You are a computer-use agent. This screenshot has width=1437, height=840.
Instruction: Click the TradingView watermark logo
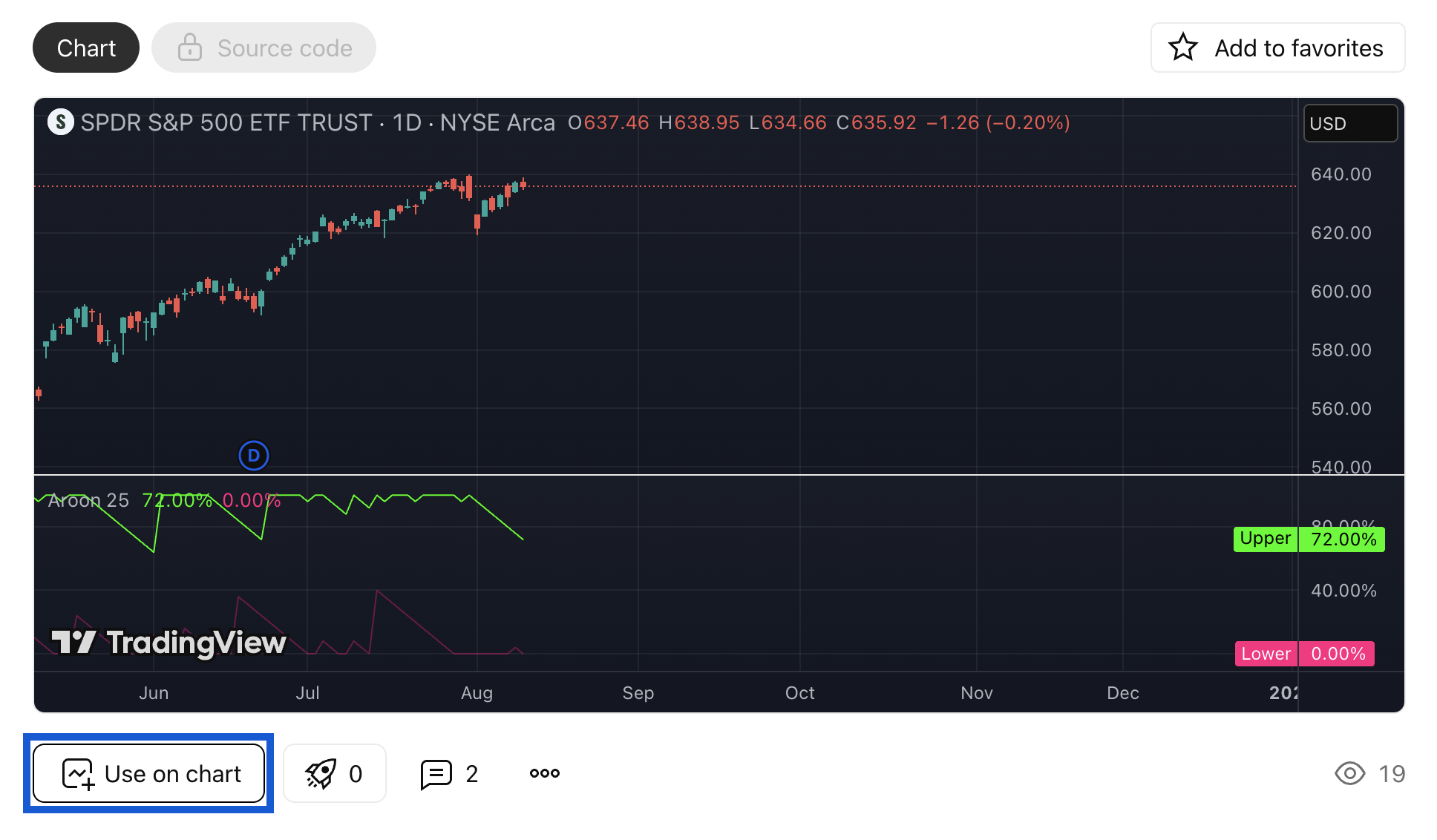click(169, 643)
